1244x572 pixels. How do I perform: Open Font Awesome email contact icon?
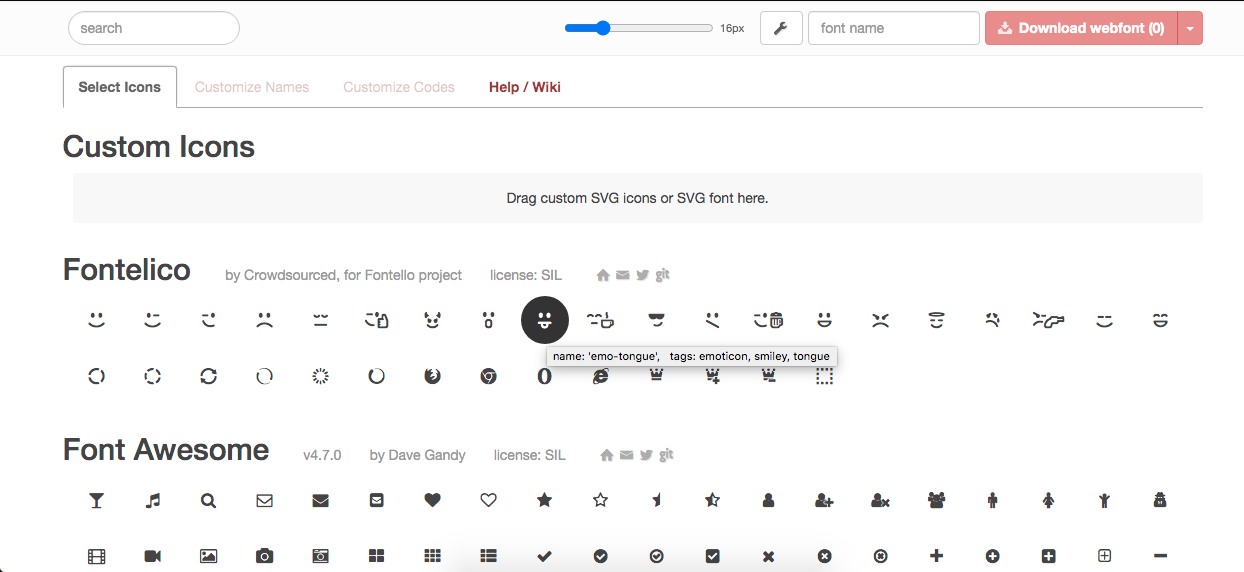627,455
